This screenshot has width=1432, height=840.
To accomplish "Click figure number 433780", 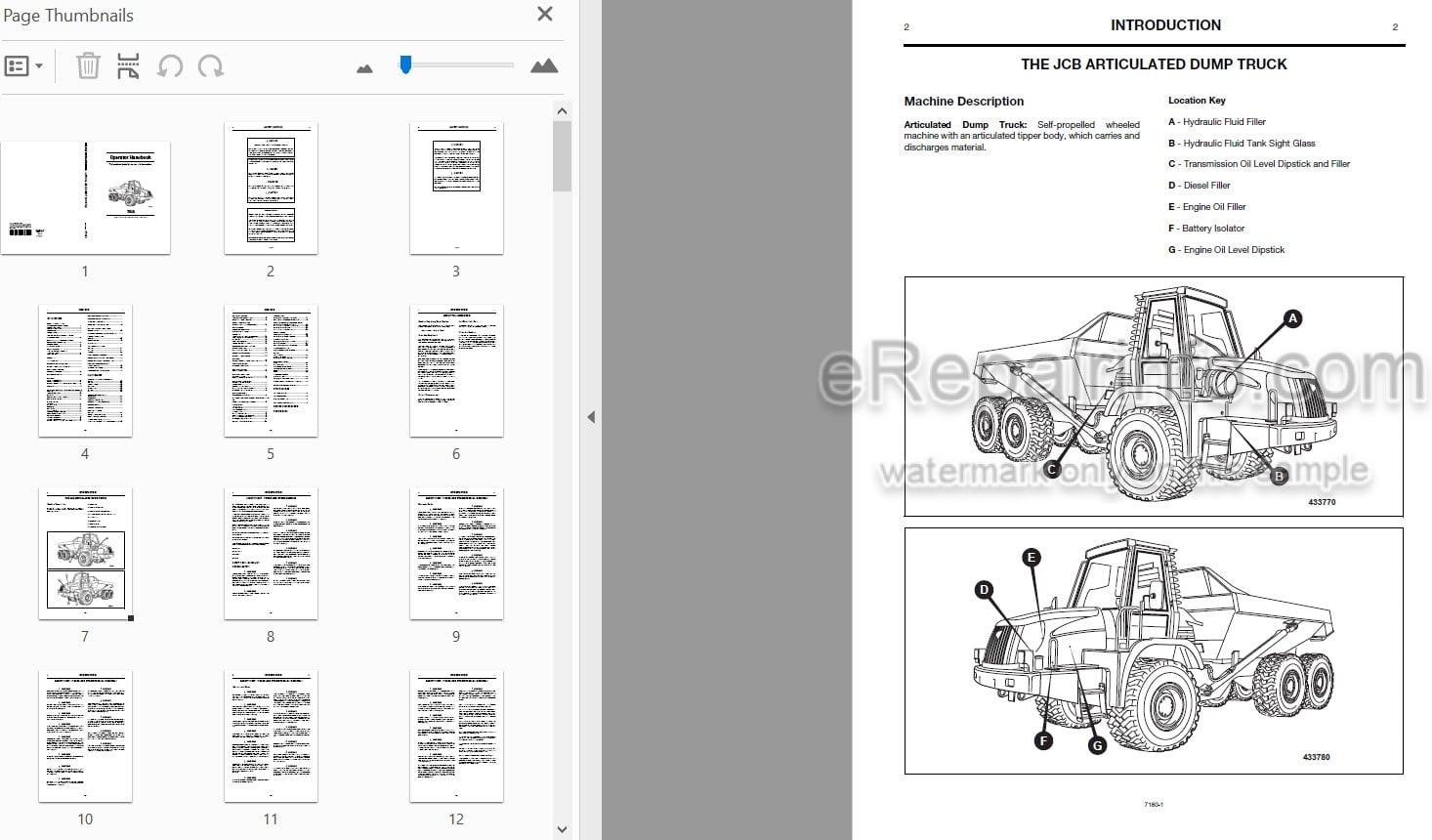I will (x=1316, y=757).
